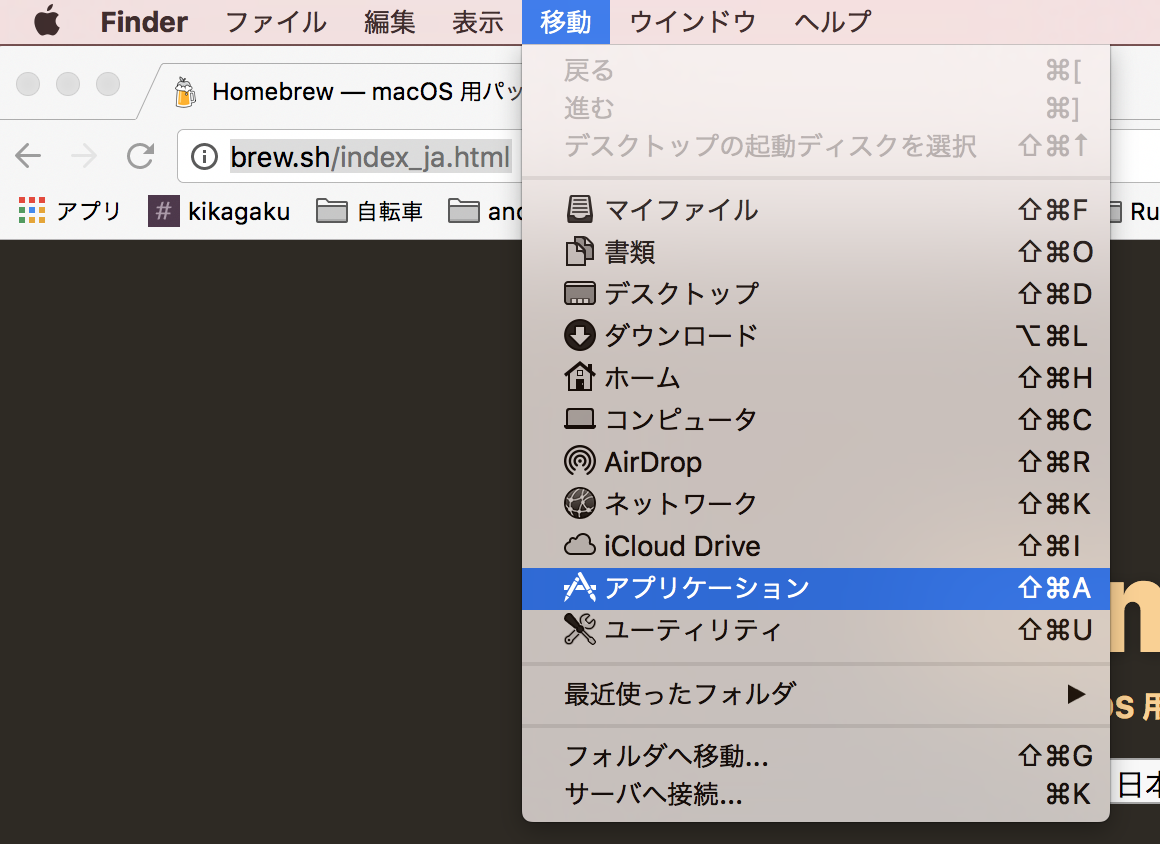1160x844 pixels.
Task: Open the Apple menu
Action: point(47,21)
